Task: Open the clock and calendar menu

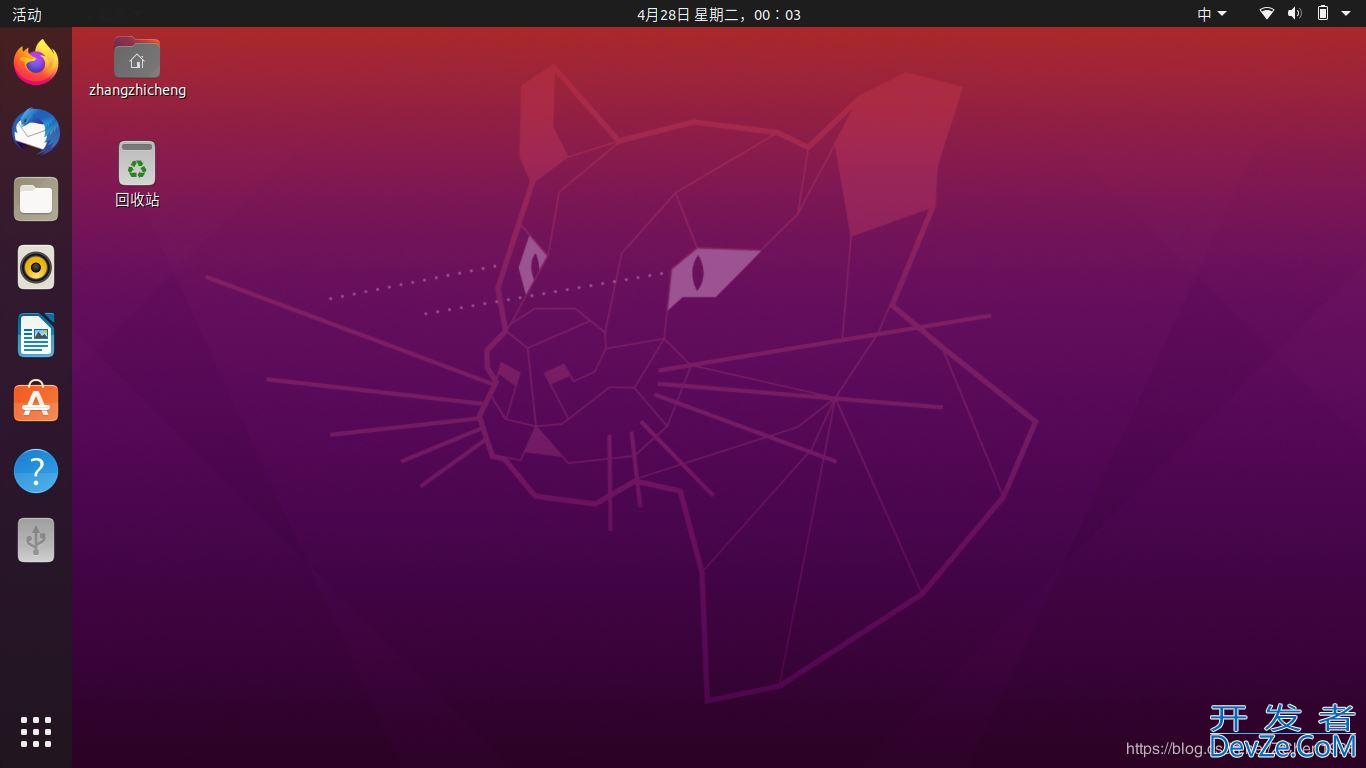Action: pyautogui.click(x=719, y=14)
